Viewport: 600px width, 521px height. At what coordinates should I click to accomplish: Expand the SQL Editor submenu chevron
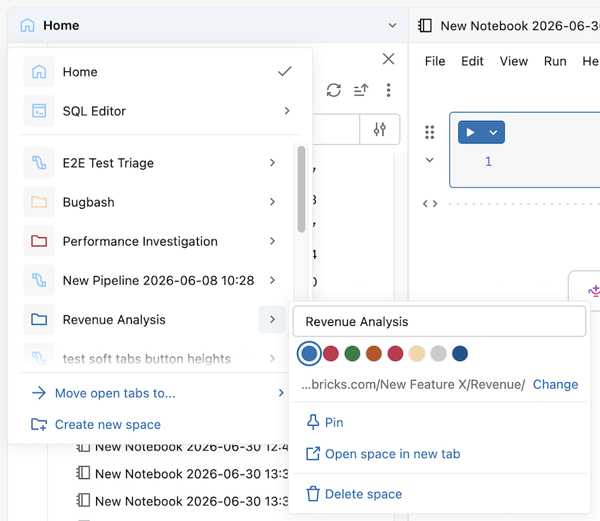pyautogui.click(x=287, y=111)
